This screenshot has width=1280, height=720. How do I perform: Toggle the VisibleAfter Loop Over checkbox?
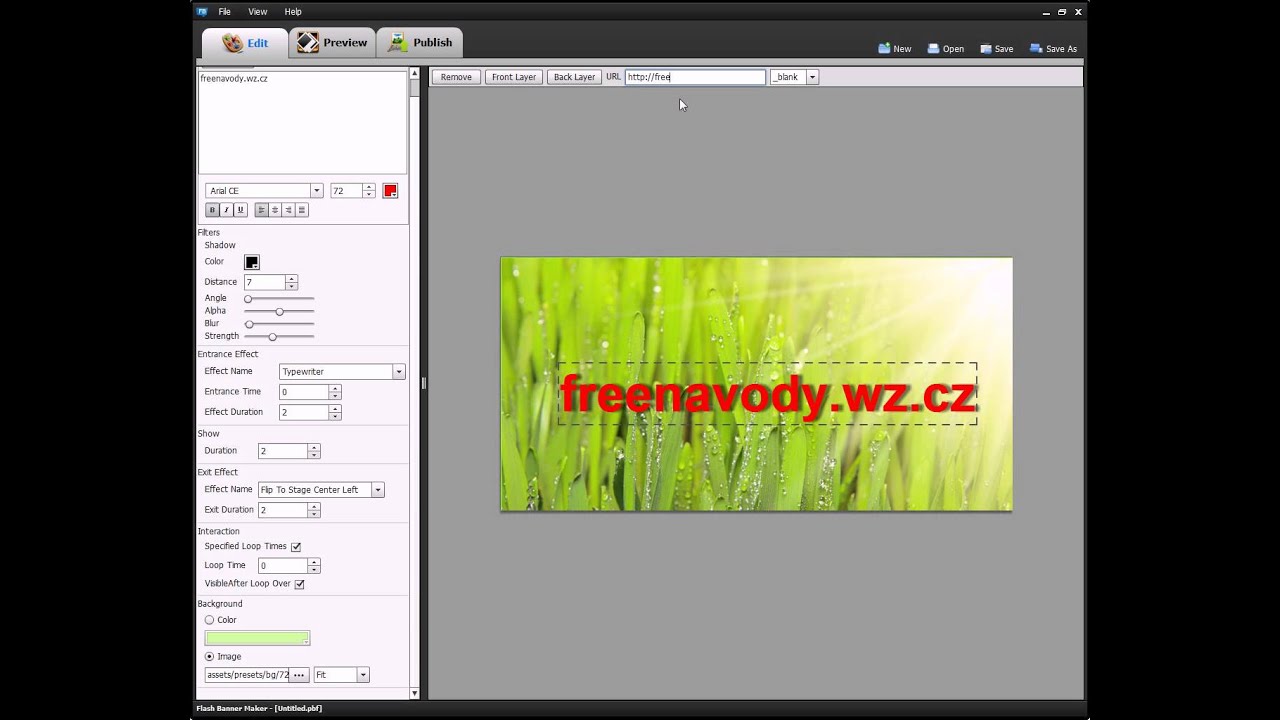299,584
